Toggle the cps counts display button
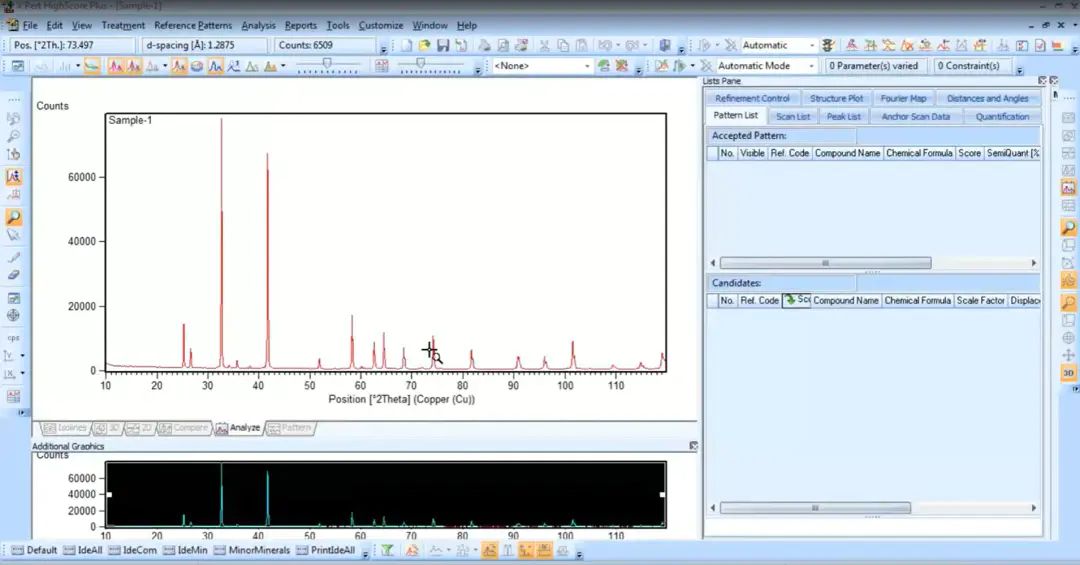Image resolution: width=1080 pixels, height=565 pixels. (14, 337)
